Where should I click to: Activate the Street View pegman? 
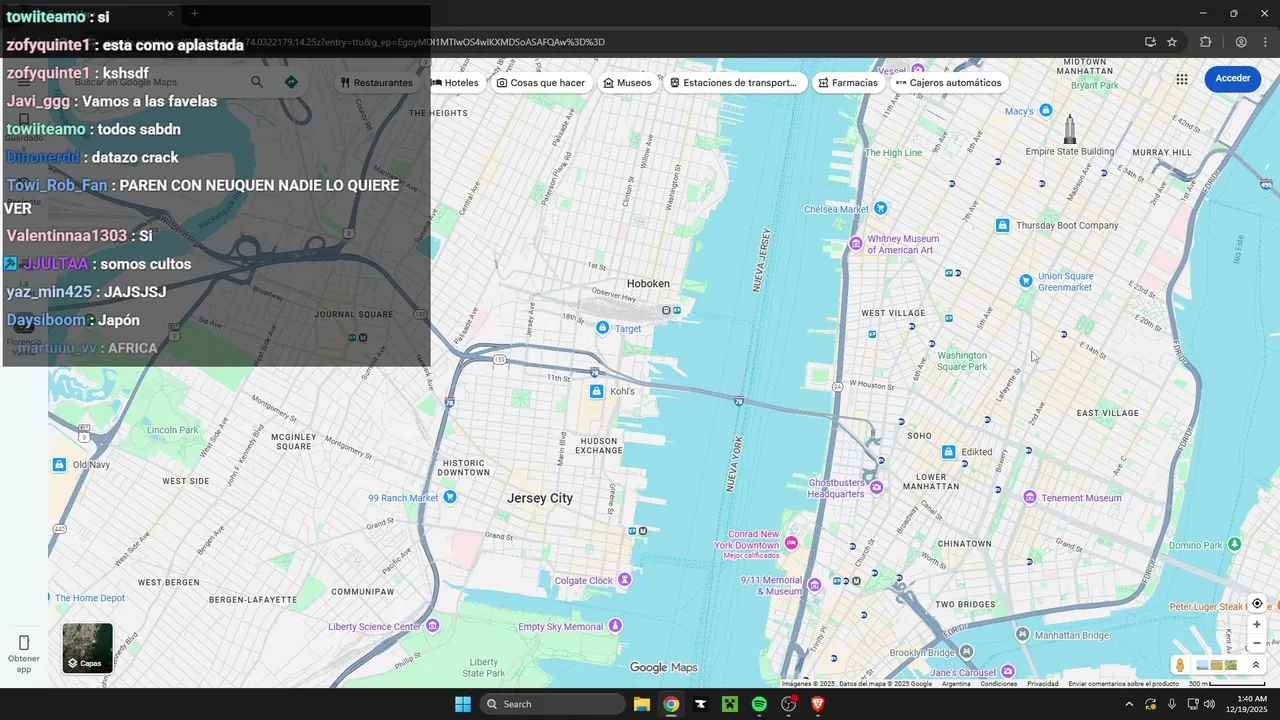[1181, 665]
